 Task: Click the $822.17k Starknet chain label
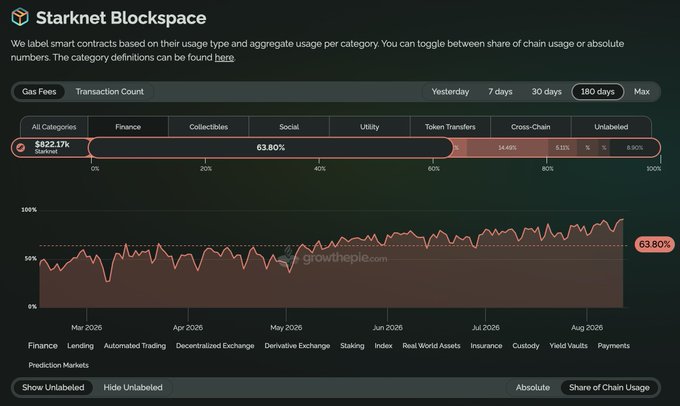pos(52,147)
